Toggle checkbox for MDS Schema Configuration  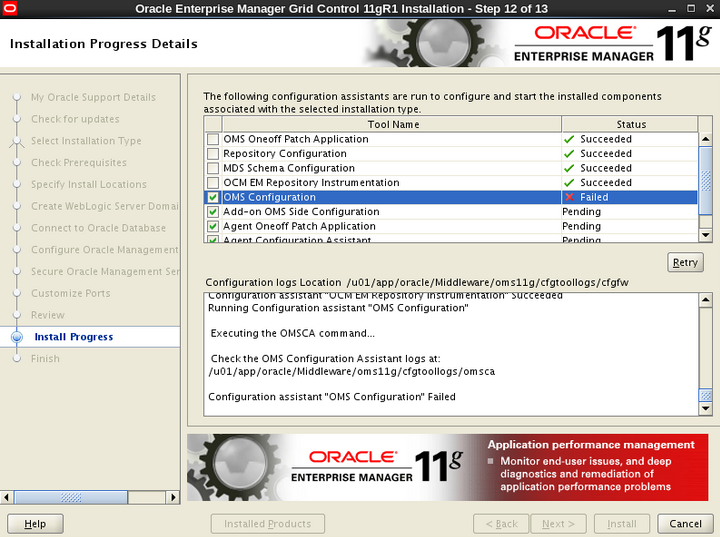(x=213, y=168)
